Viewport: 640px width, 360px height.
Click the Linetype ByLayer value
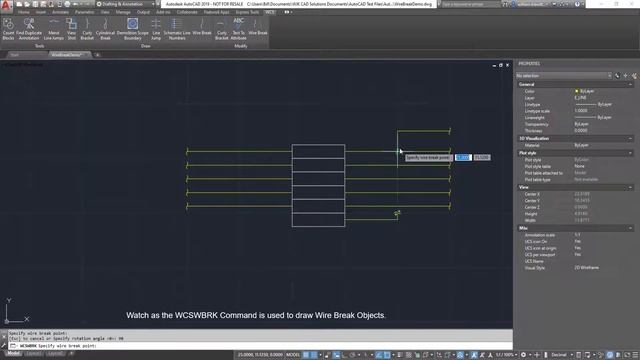click(x=604, y=104)
